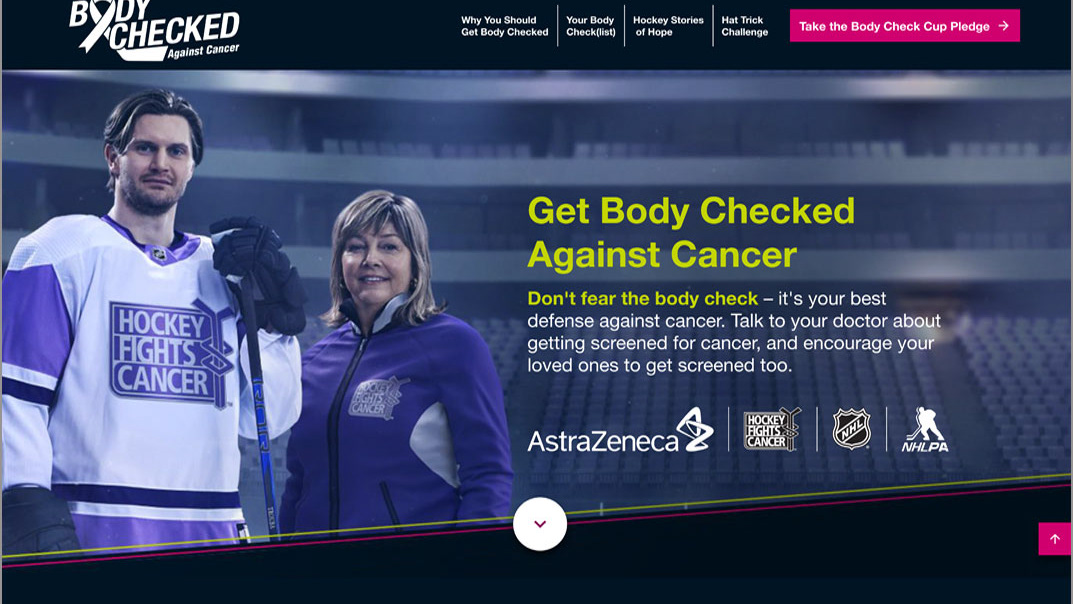The image size is (1073, 604).
Task: Click the Hockey Fights Cancer sponsor logo
Action: tap(772, 430)
